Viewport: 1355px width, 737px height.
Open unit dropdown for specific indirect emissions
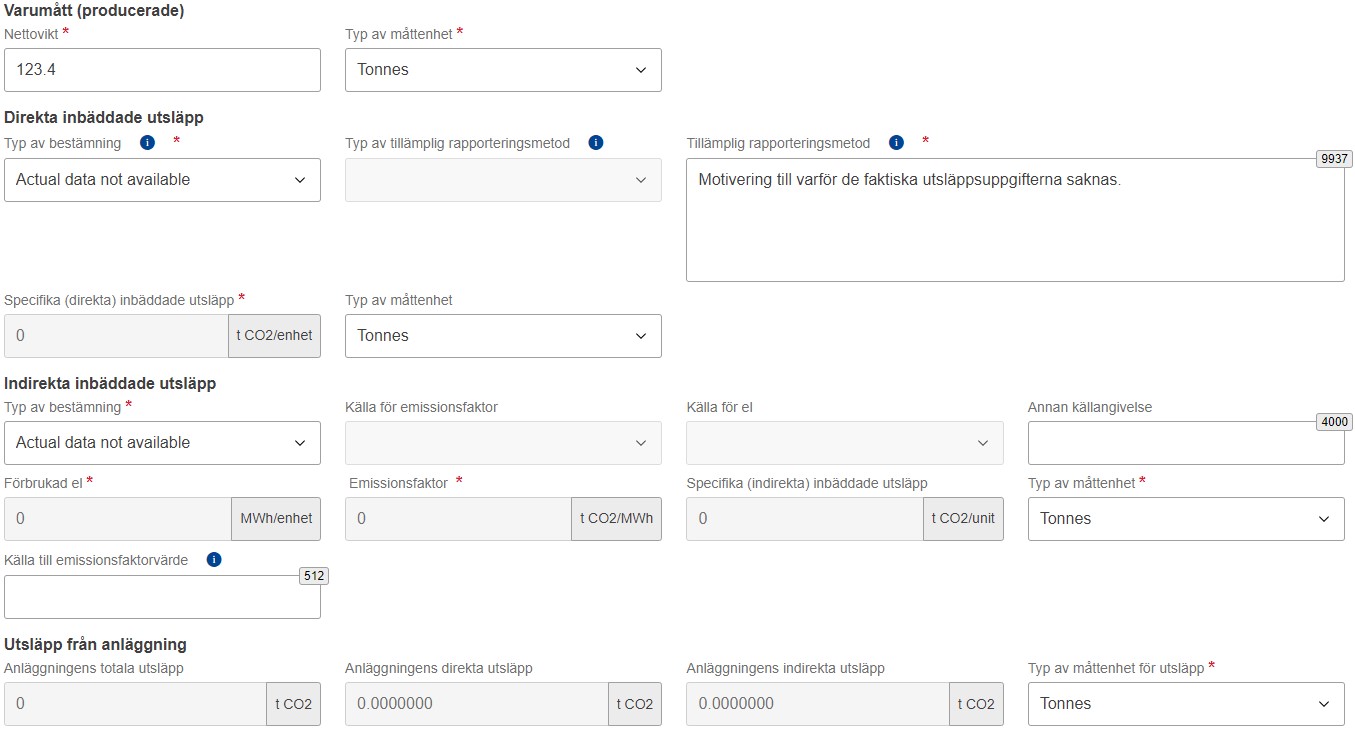(1186, 519)
